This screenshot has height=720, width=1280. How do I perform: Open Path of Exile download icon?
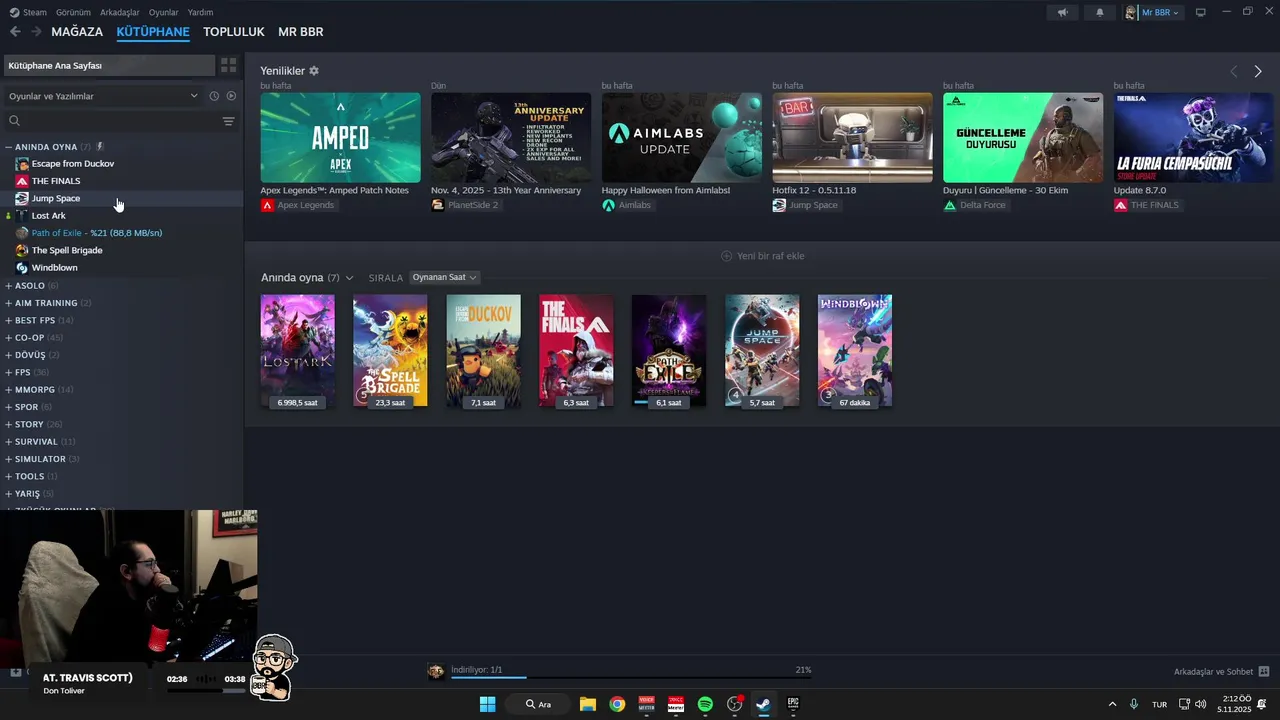coord(436,671)
